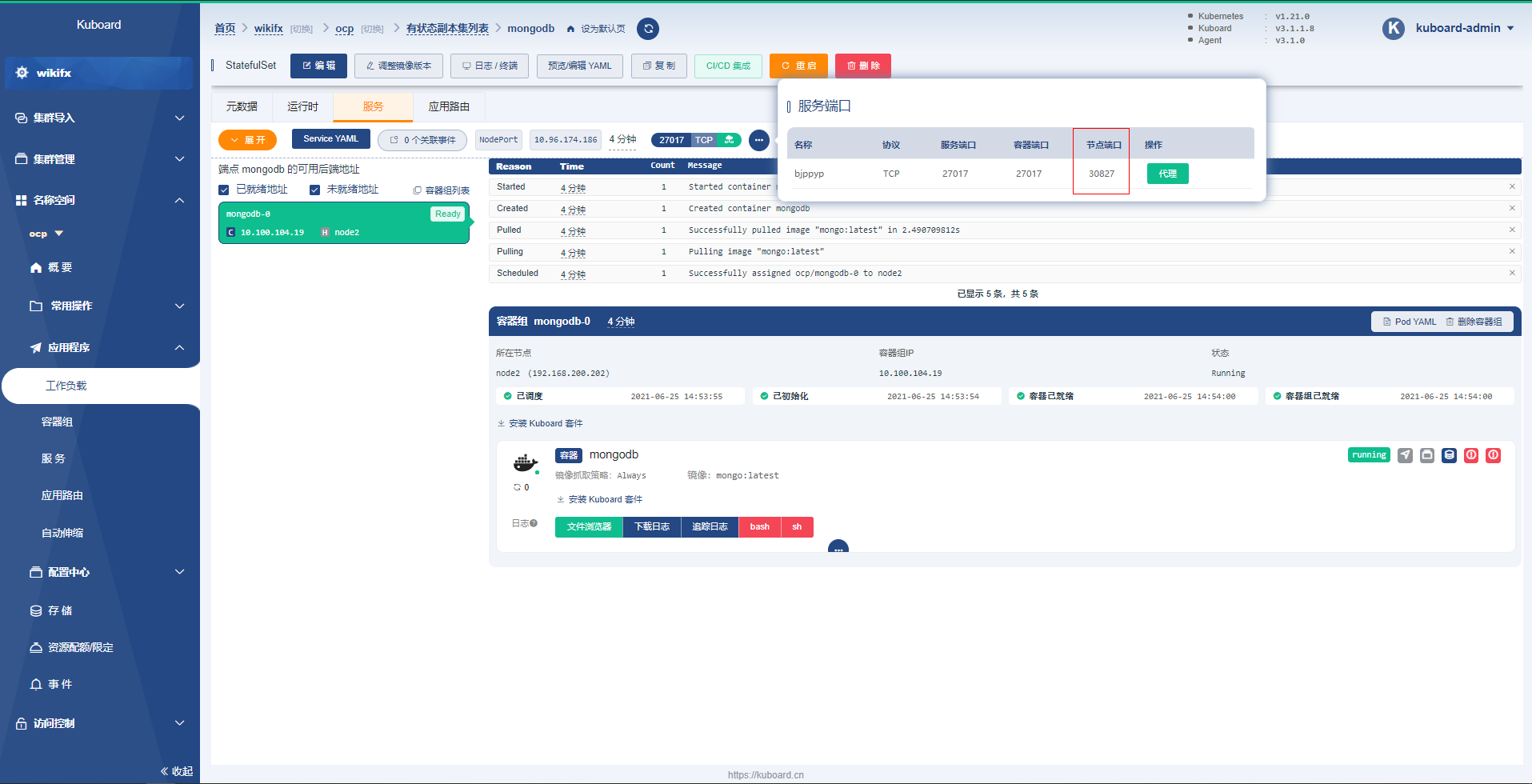Click the 代理 button in the service port dialog

(1167, 173)
